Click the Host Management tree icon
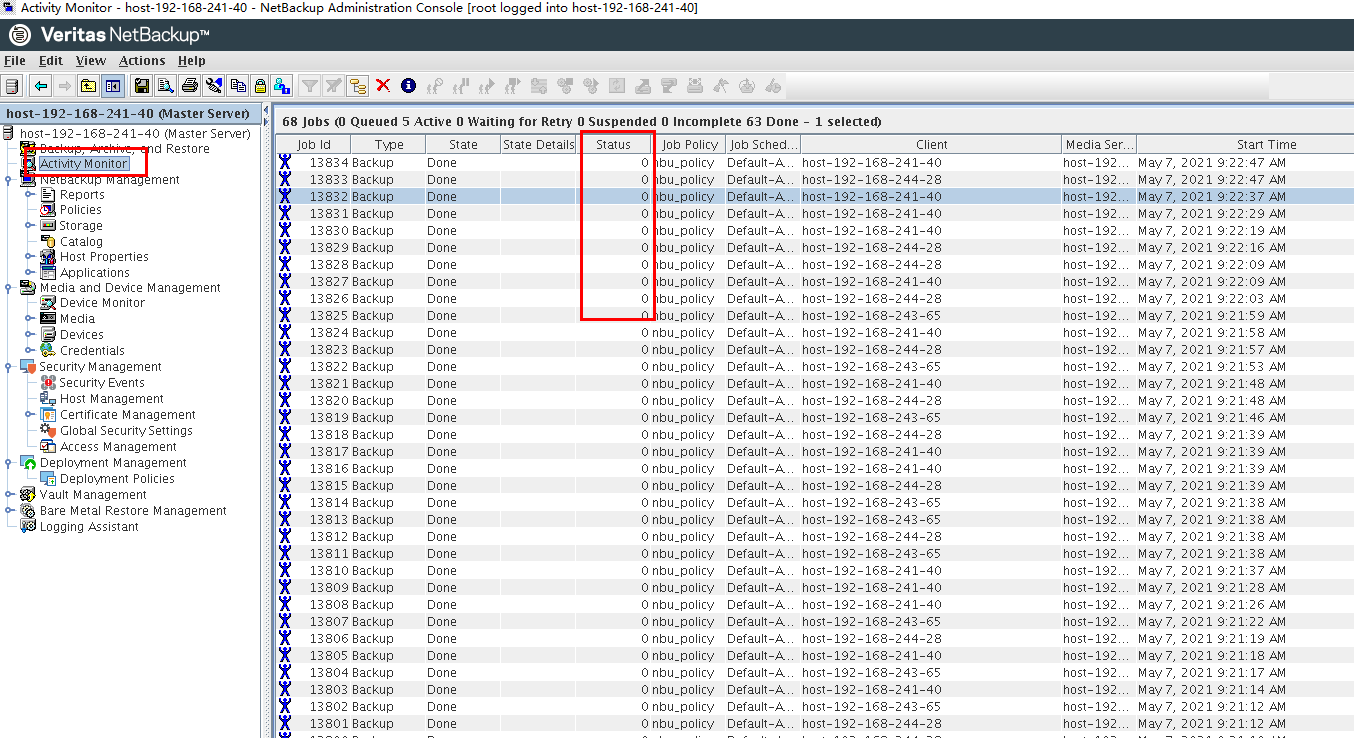The image size is (1354, 738). point(48,399)
